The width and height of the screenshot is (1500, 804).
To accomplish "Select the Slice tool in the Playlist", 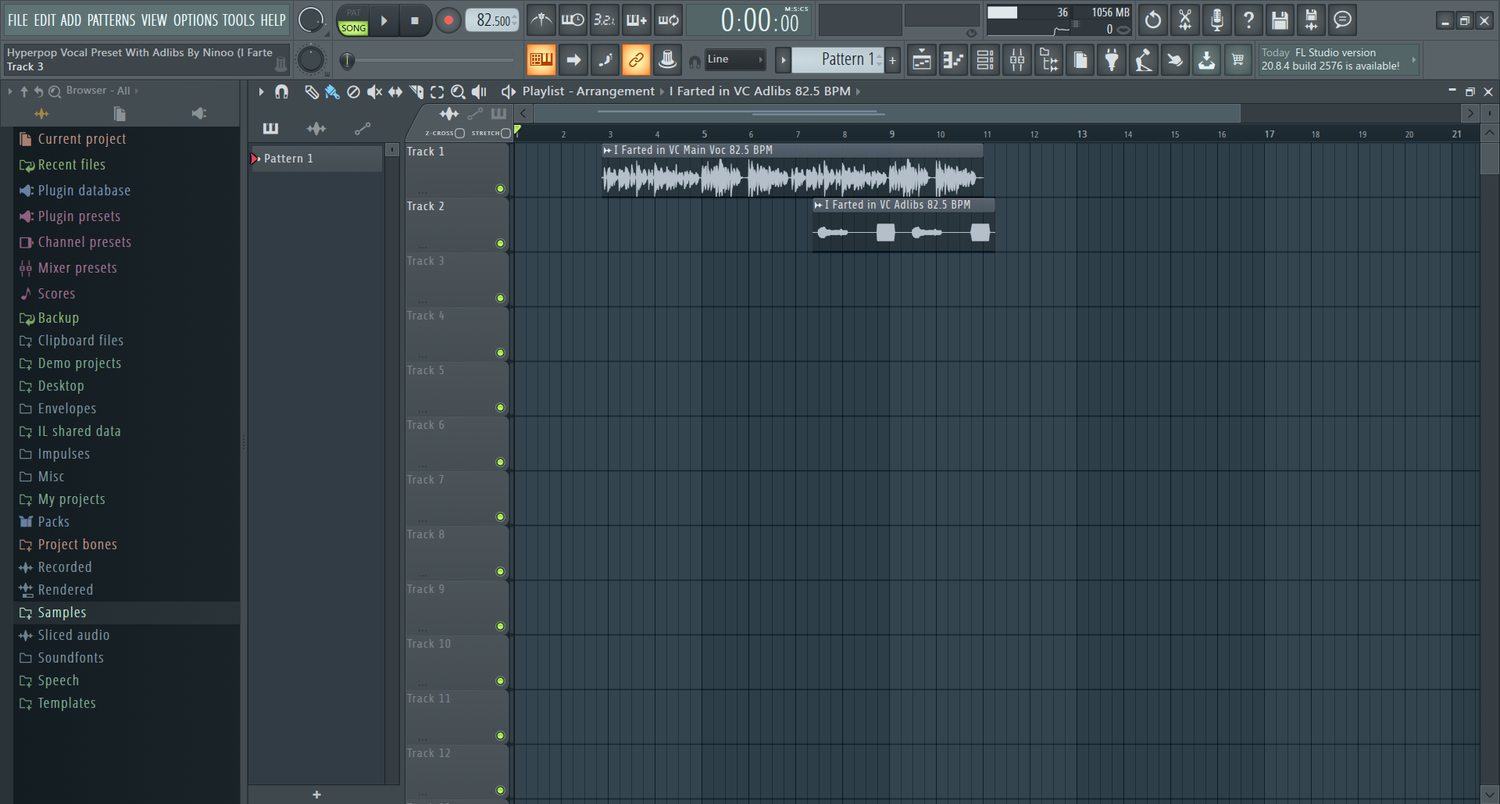I will coord(416,91).
